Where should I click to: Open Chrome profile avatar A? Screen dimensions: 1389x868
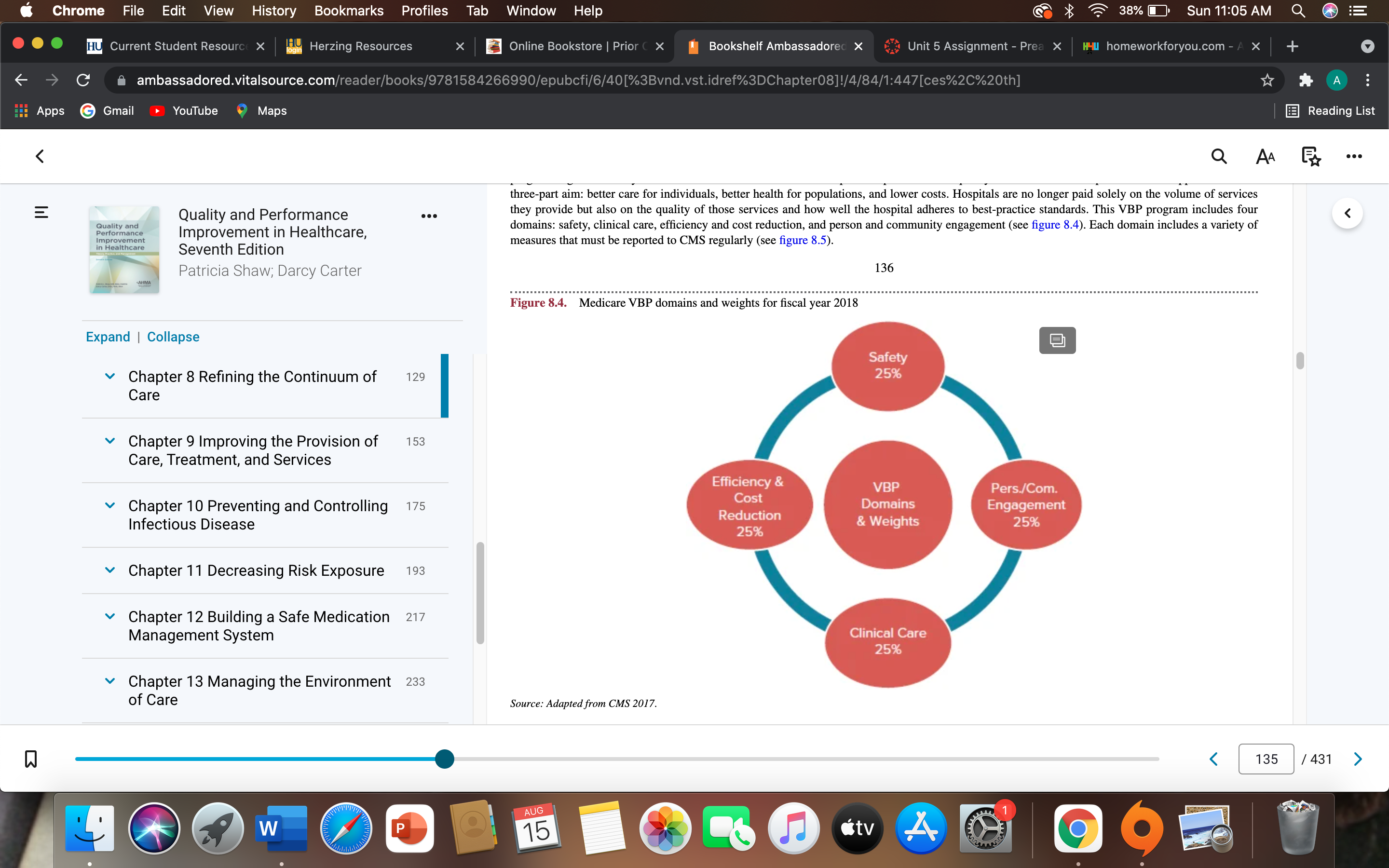point(1337,80)
